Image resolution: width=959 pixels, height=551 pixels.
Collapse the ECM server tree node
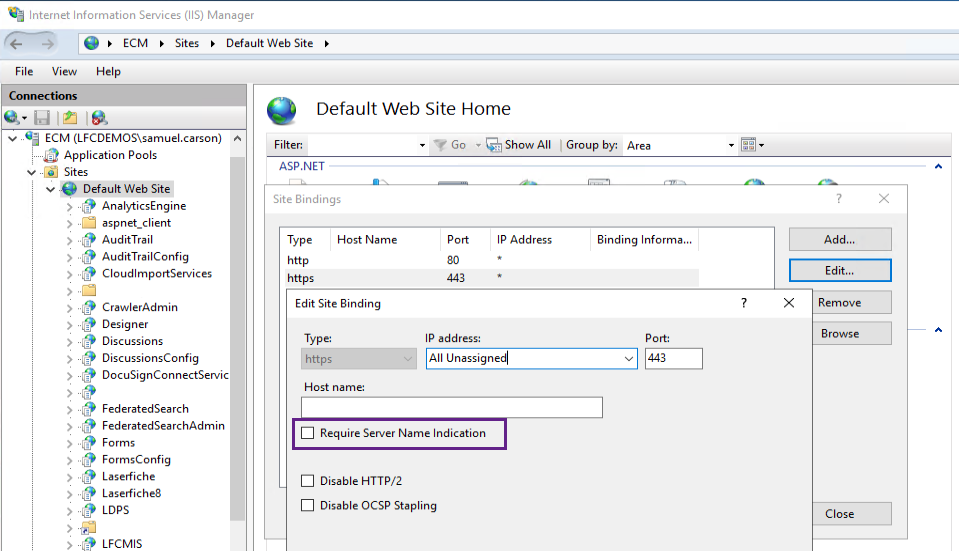(x=13, y=139)
